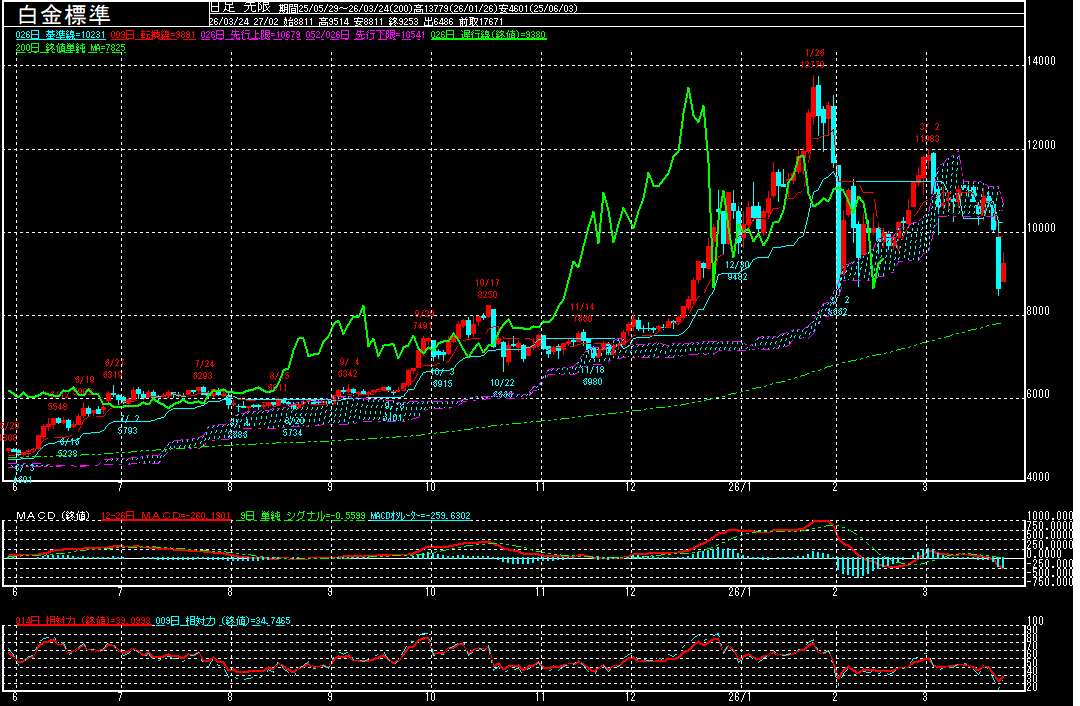This screenshot has width=1080, height=706.
Task: Select the MACDオシレーター legend value
Action: click(x=420, y=515)
